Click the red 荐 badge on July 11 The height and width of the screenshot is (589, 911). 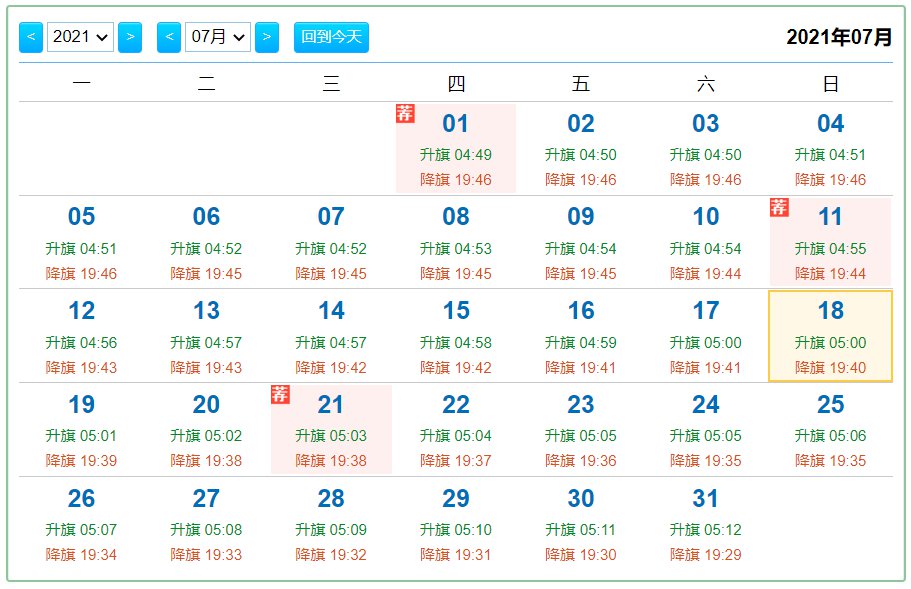tap(779, 207)
